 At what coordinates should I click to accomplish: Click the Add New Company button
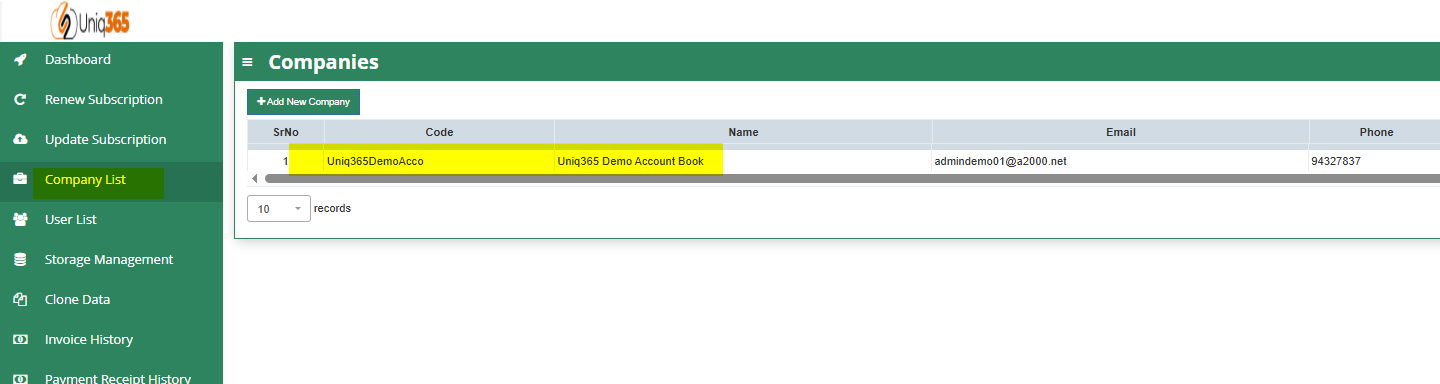[303, 102]
